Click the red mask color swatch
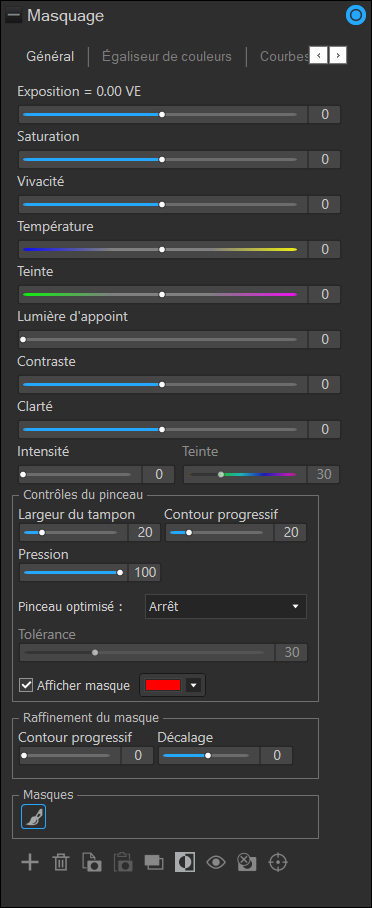 163,685
